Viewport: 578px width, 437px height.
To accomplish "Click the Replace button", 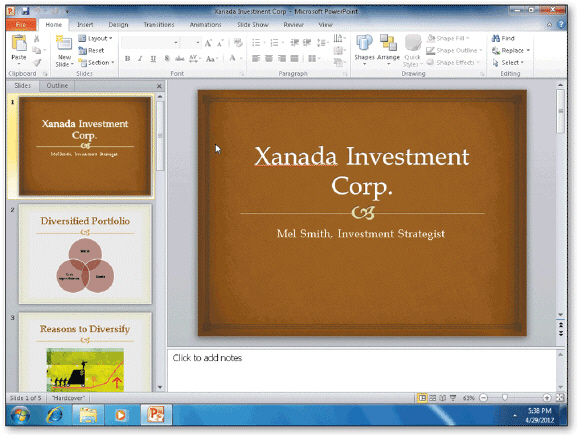I will tap(511, 51).
